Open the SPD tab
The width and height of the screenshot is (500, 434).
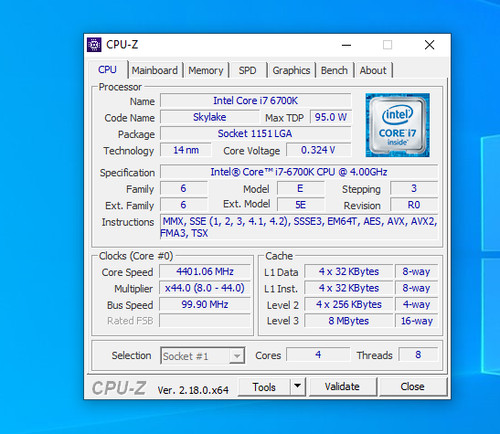[x=247, y=70]
